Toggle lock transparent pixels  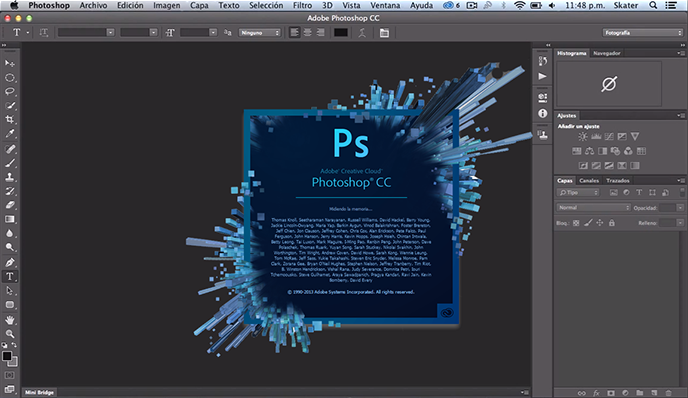(576, 223)
